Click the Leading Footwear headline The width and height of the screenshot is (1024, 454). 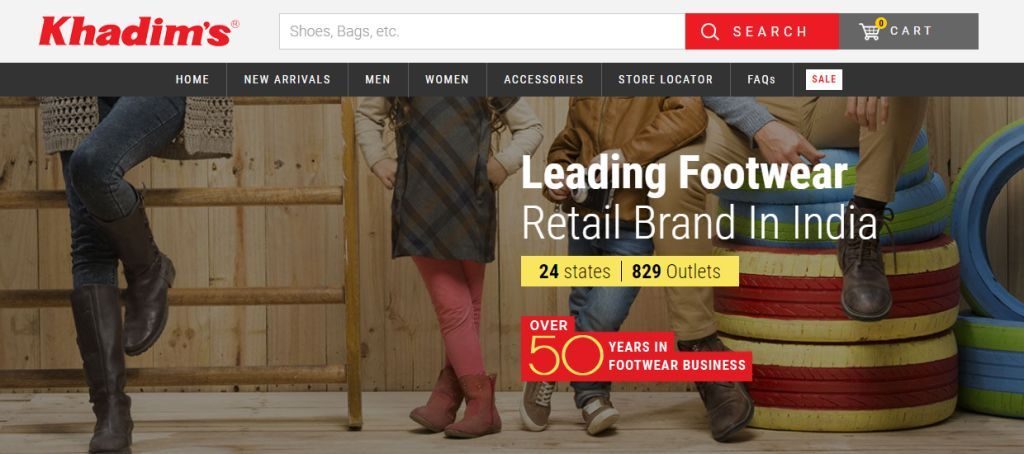coord(684,175)
